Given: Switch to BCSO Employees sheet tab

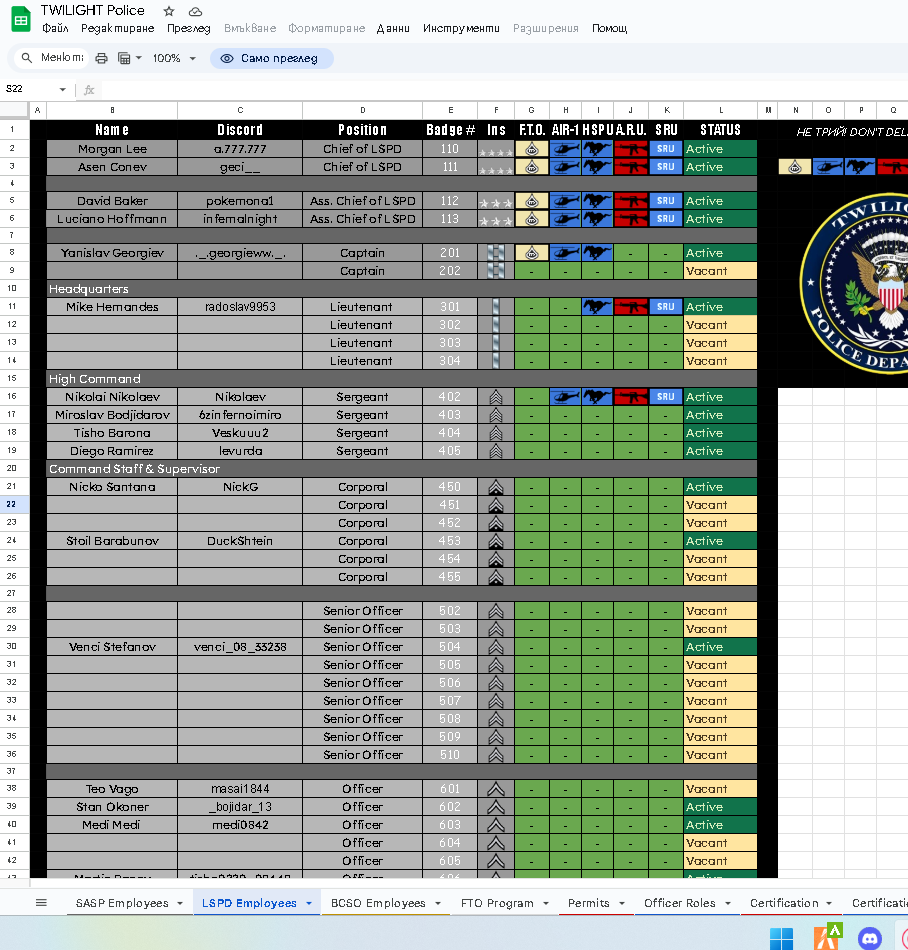Looking at the screenshot, I should pos(378,903).
